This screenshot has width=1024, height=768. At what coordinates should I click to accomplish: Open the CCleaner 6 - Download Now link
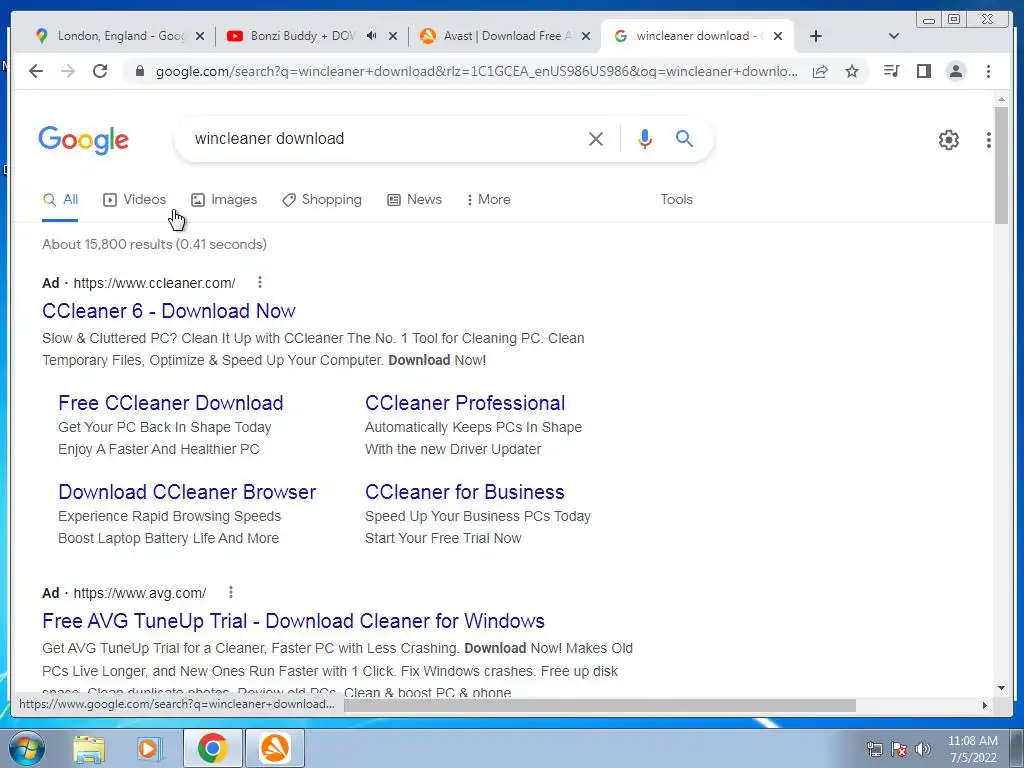[x=168, y=311]
